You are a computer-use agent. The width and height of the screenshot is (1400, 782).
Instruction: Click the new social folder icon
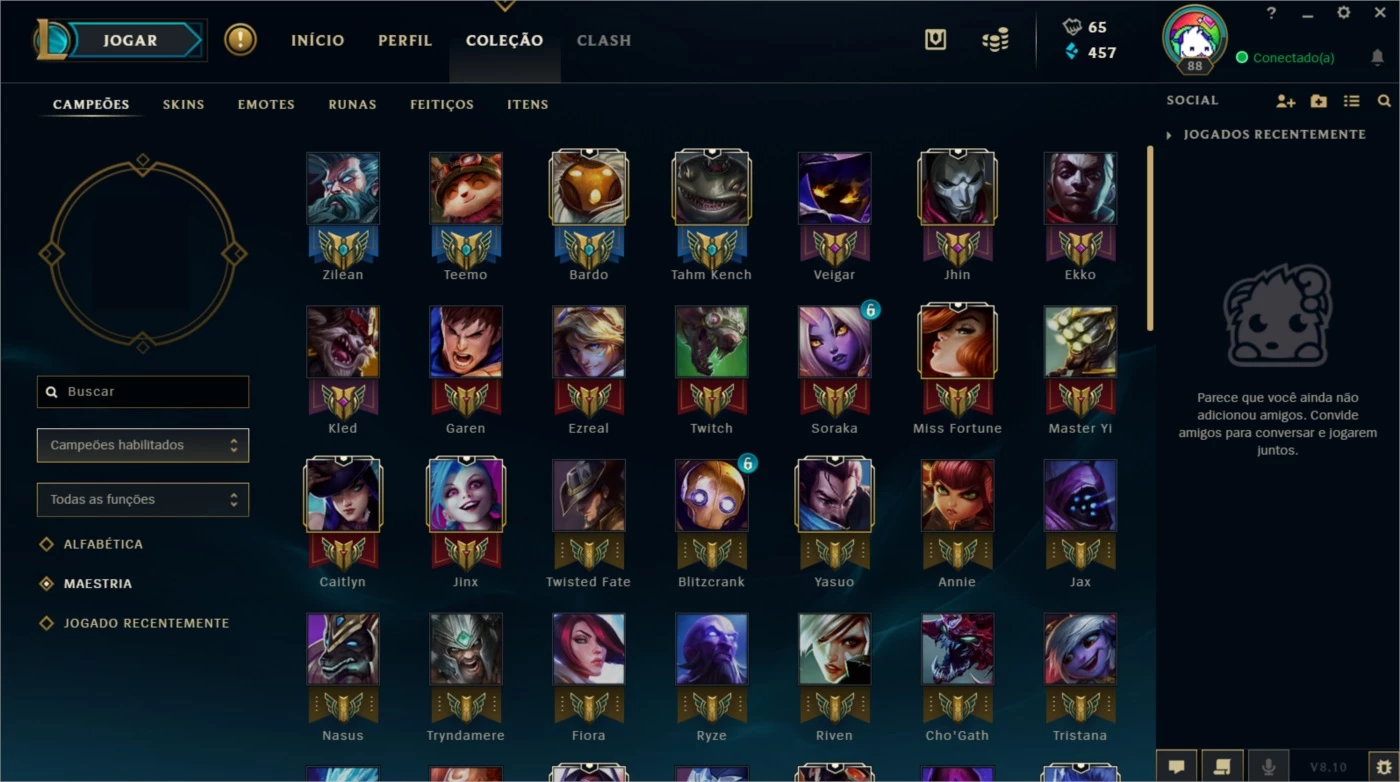[x=1319, y=101]
